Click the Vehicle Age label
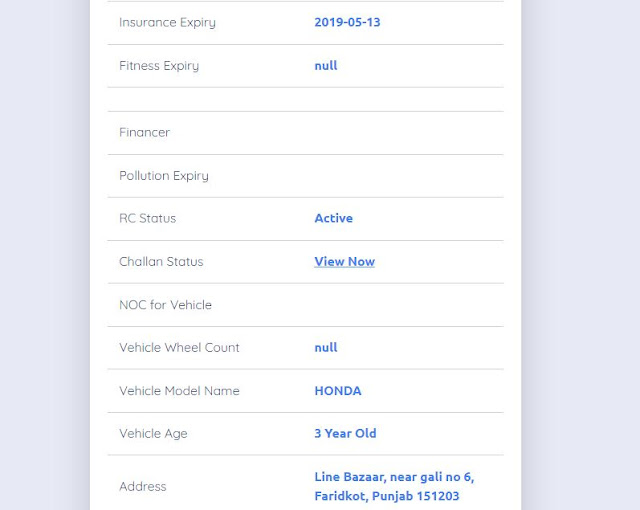 (153, 434)
